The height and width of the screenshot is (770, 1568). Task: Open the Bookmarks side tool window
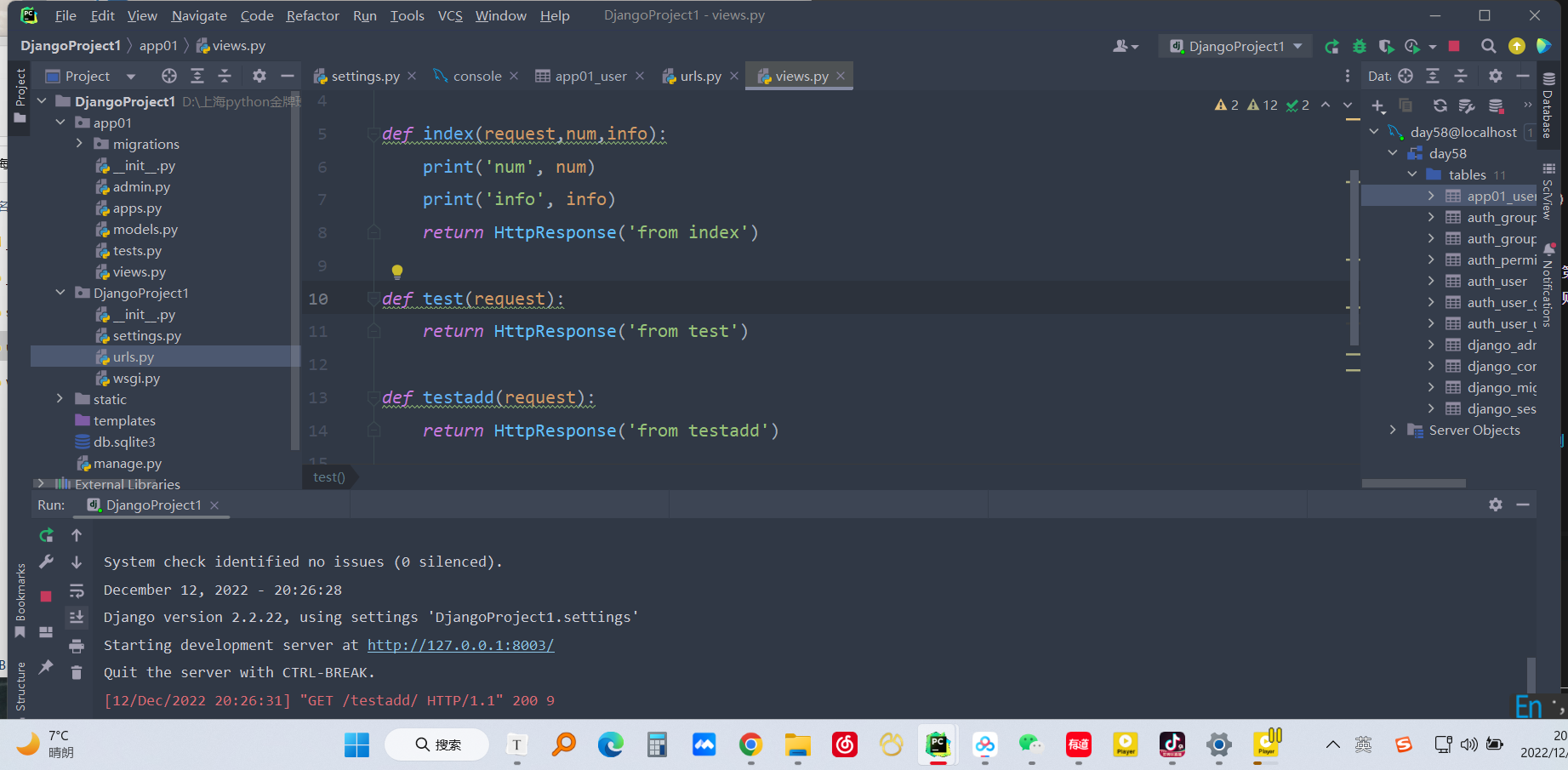point(20,601)
